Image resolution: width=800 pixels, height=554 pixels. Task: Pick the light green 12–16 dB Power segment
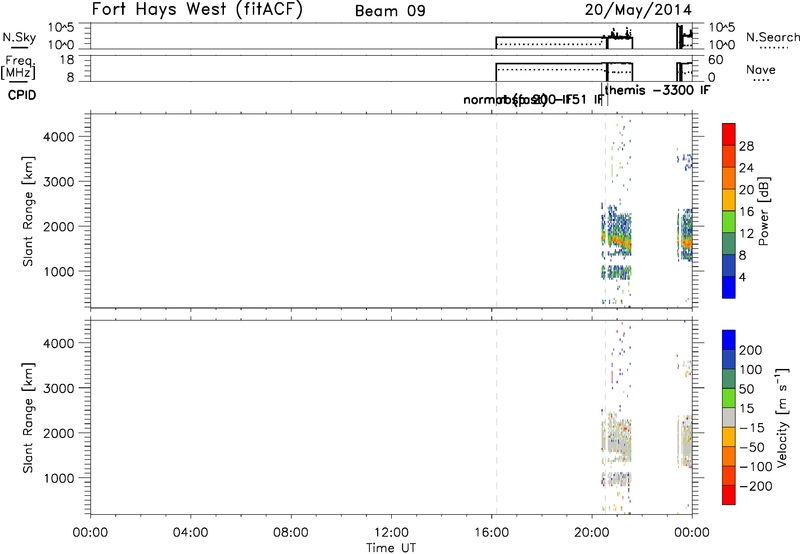pyautogui.click(x=729, y=221)
